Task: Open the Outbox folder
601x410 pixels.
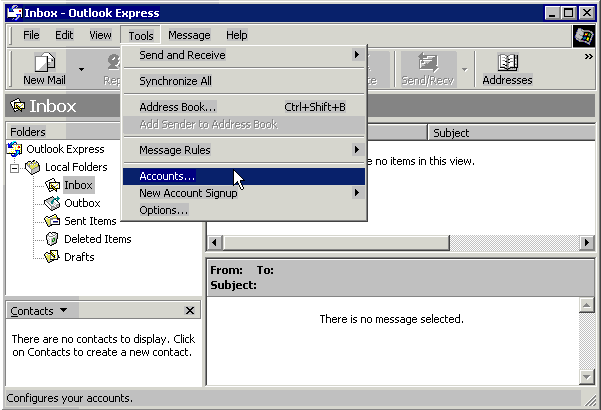Action: [81, 203]
